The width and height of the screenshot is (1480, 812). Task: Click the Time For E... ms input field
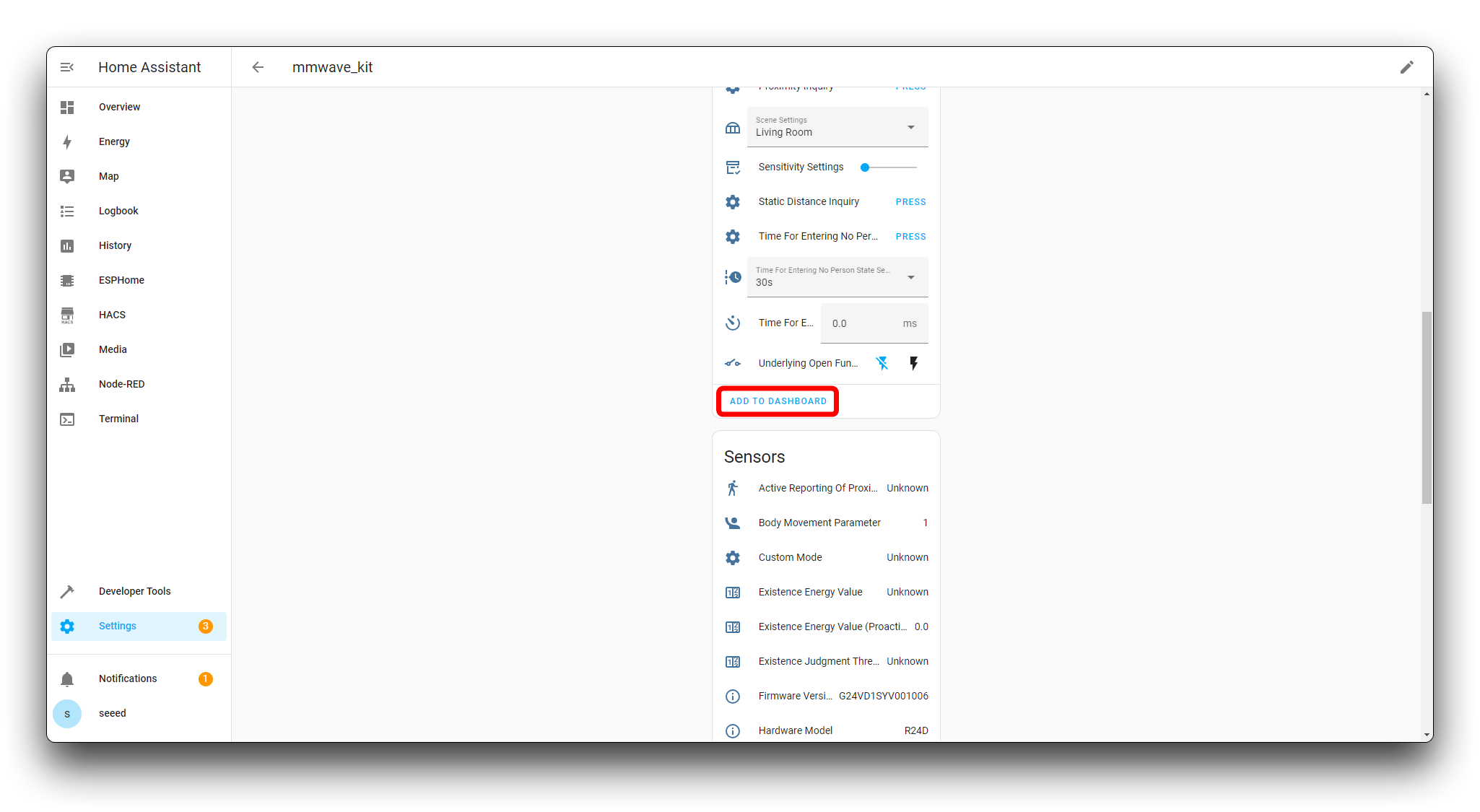point(863,323)
